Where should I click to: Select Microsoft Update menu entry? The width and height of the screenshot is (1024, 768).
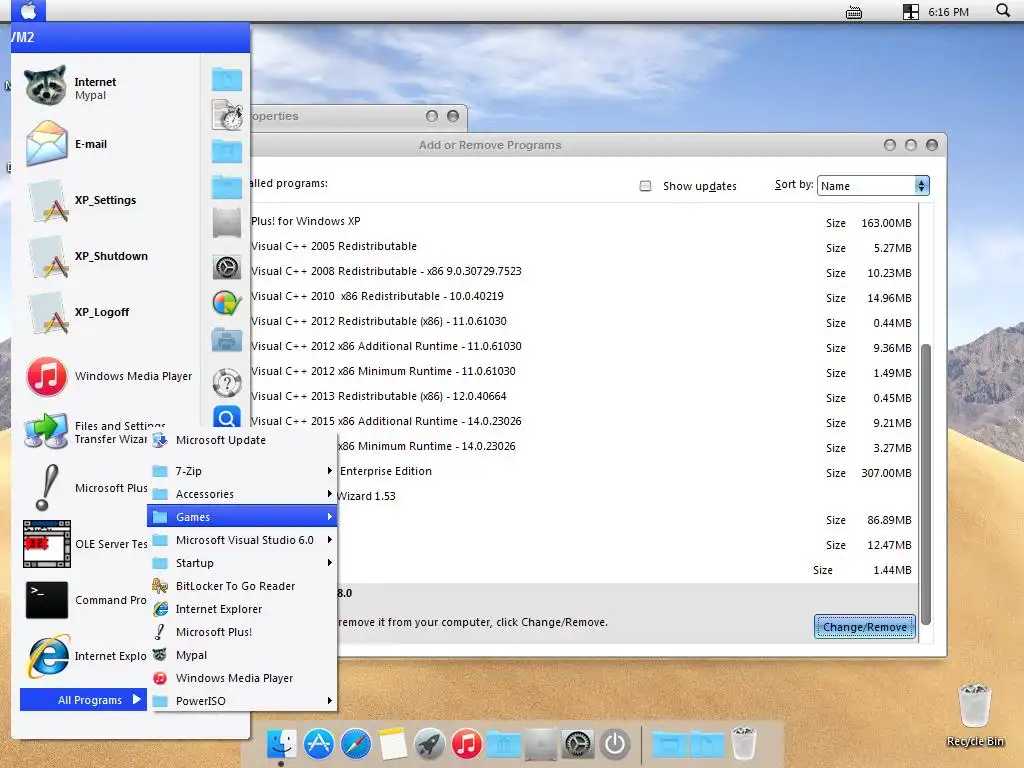[x=243, y=440]
